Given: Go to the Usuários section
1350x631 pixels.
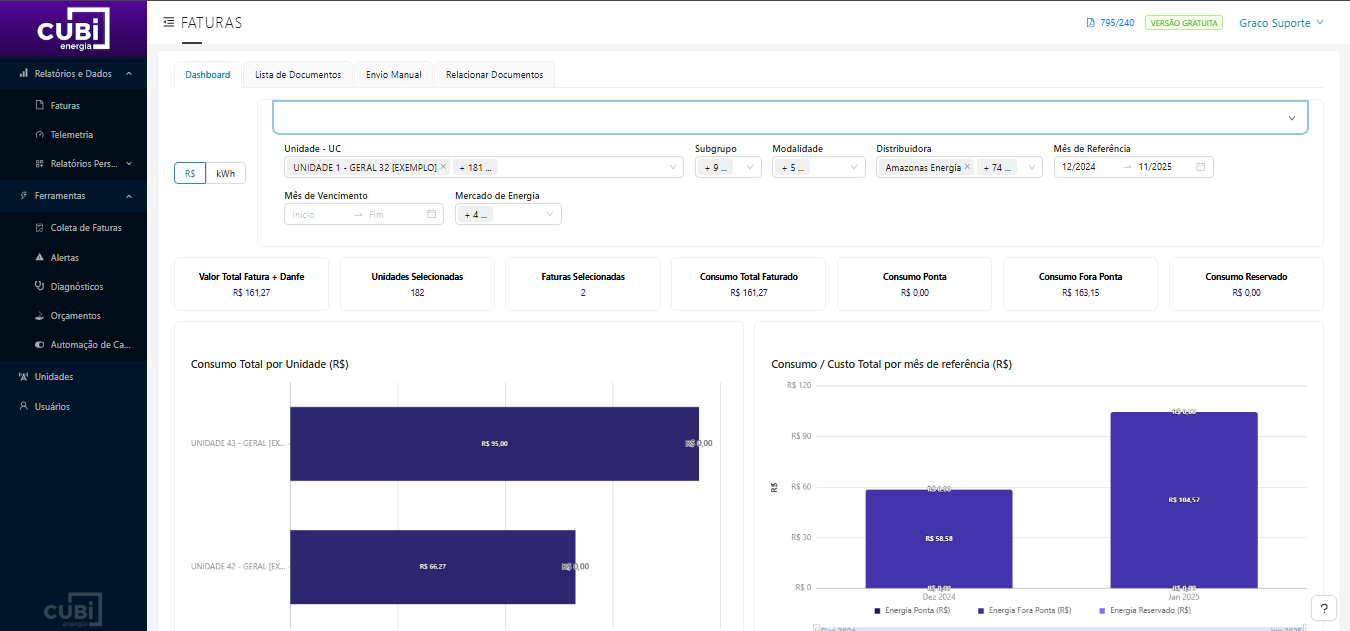Looking at the screenshot, I should (x=52, y=407).
